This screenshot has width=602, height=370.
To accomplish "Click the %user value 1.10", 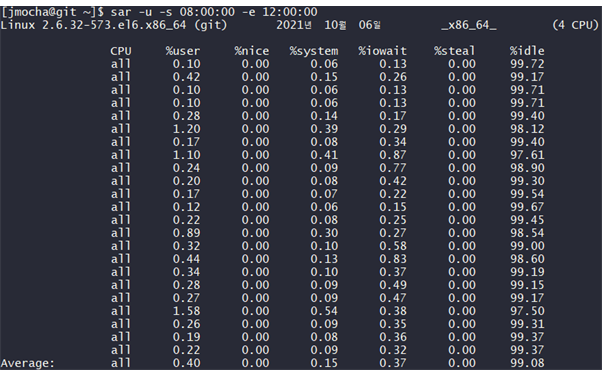I will coord(186,155).
